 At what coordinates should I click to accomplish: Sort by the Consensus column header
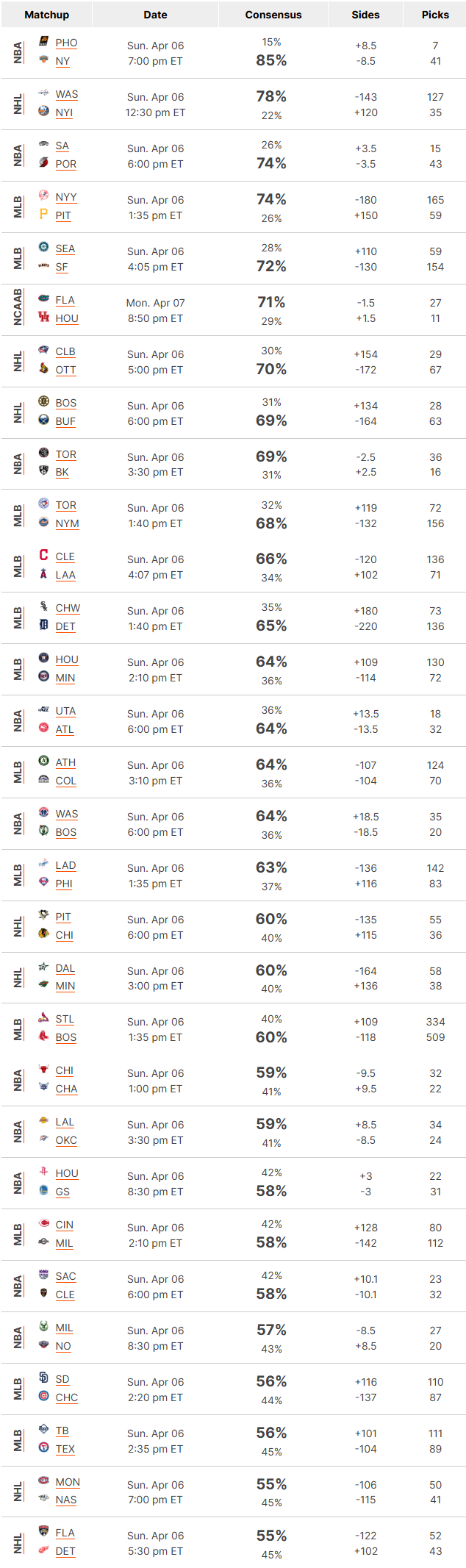(273, 15)
